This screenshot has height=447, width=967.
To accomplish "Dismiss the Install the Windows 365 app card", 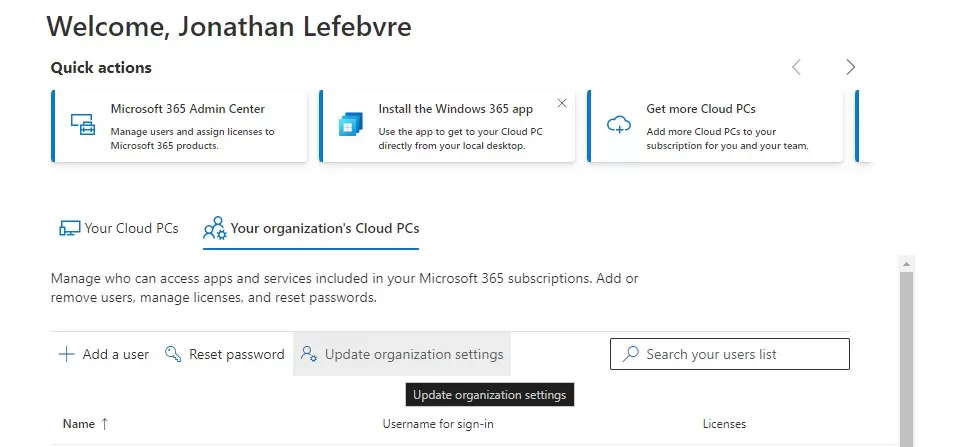I will pos(562,103).
